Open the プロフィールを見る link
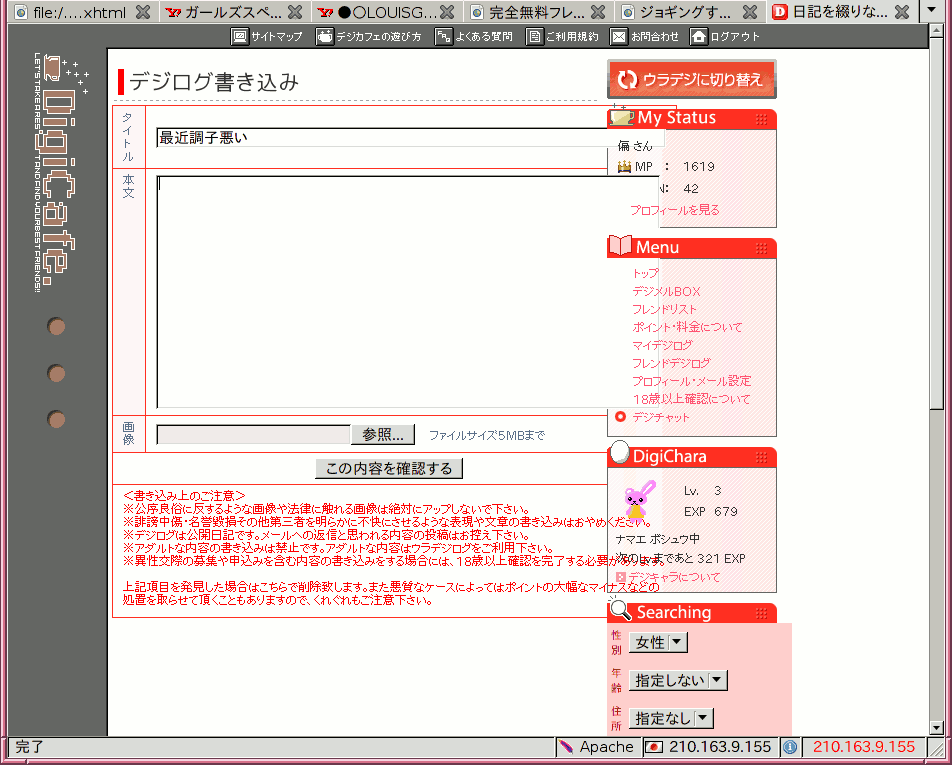Image resolution: width=952 pixels, height=765 pixels. (x=674, y=210)
